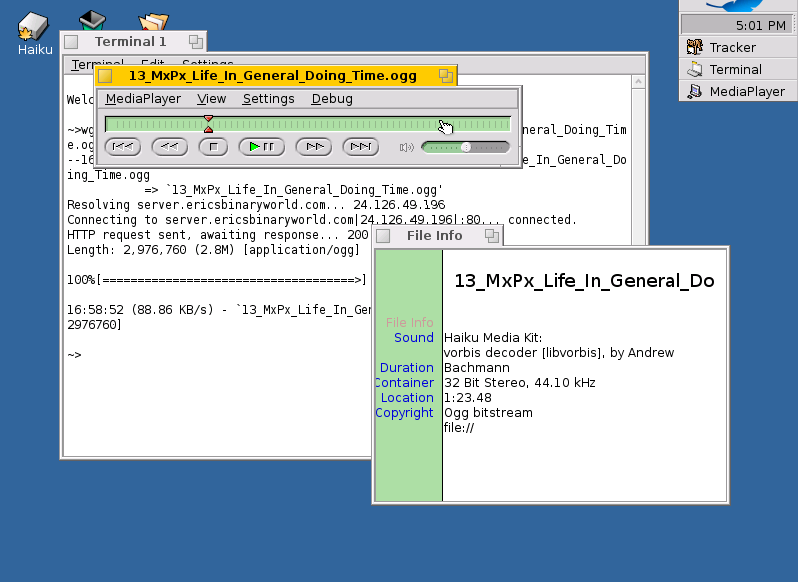
Task: Click the '32 Bit Stereo, 44.10 kHz' text
Action: click(x=520, y=383)
